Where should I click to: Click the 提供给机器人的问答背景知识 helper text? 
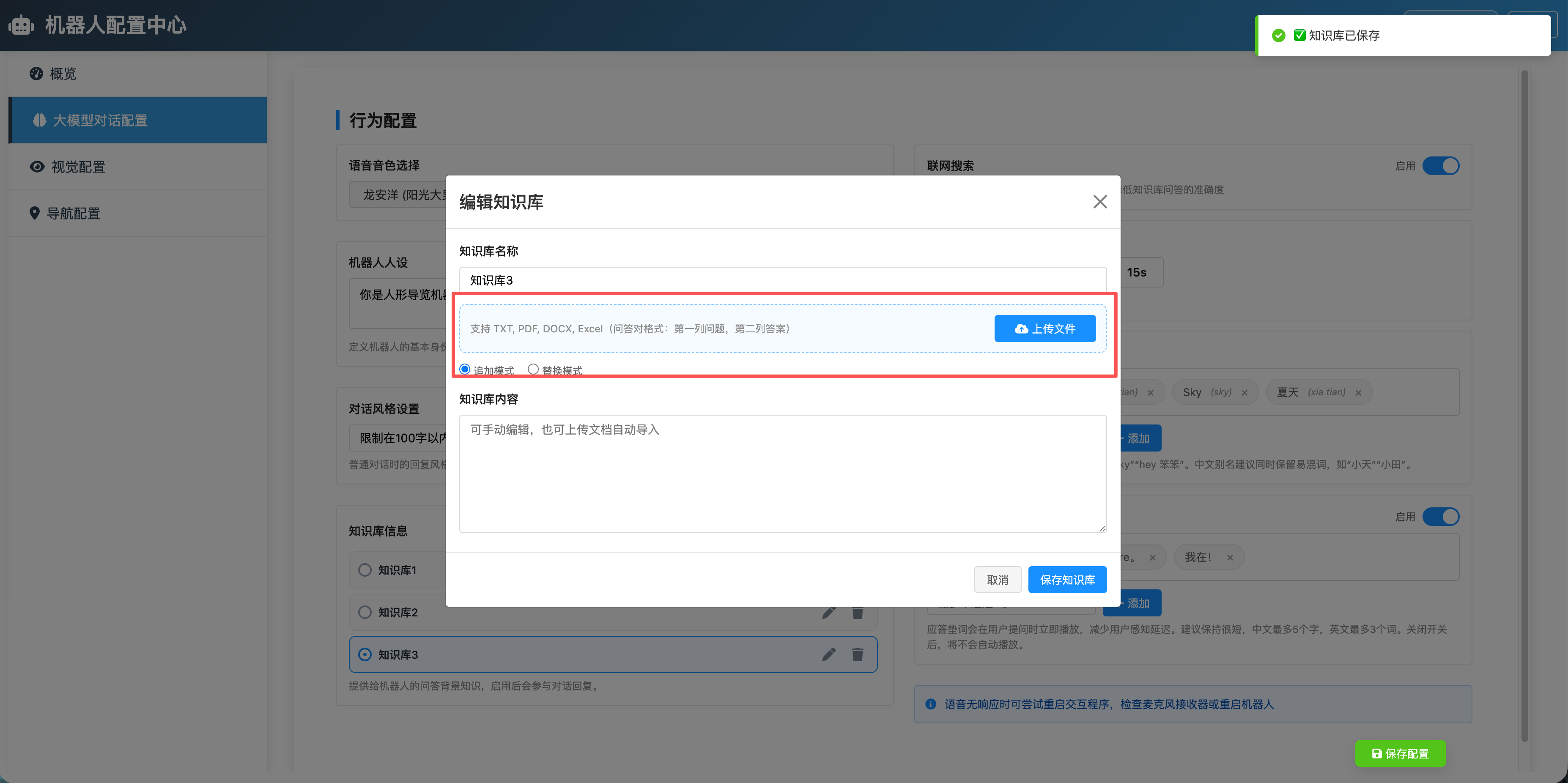[475, 686]
